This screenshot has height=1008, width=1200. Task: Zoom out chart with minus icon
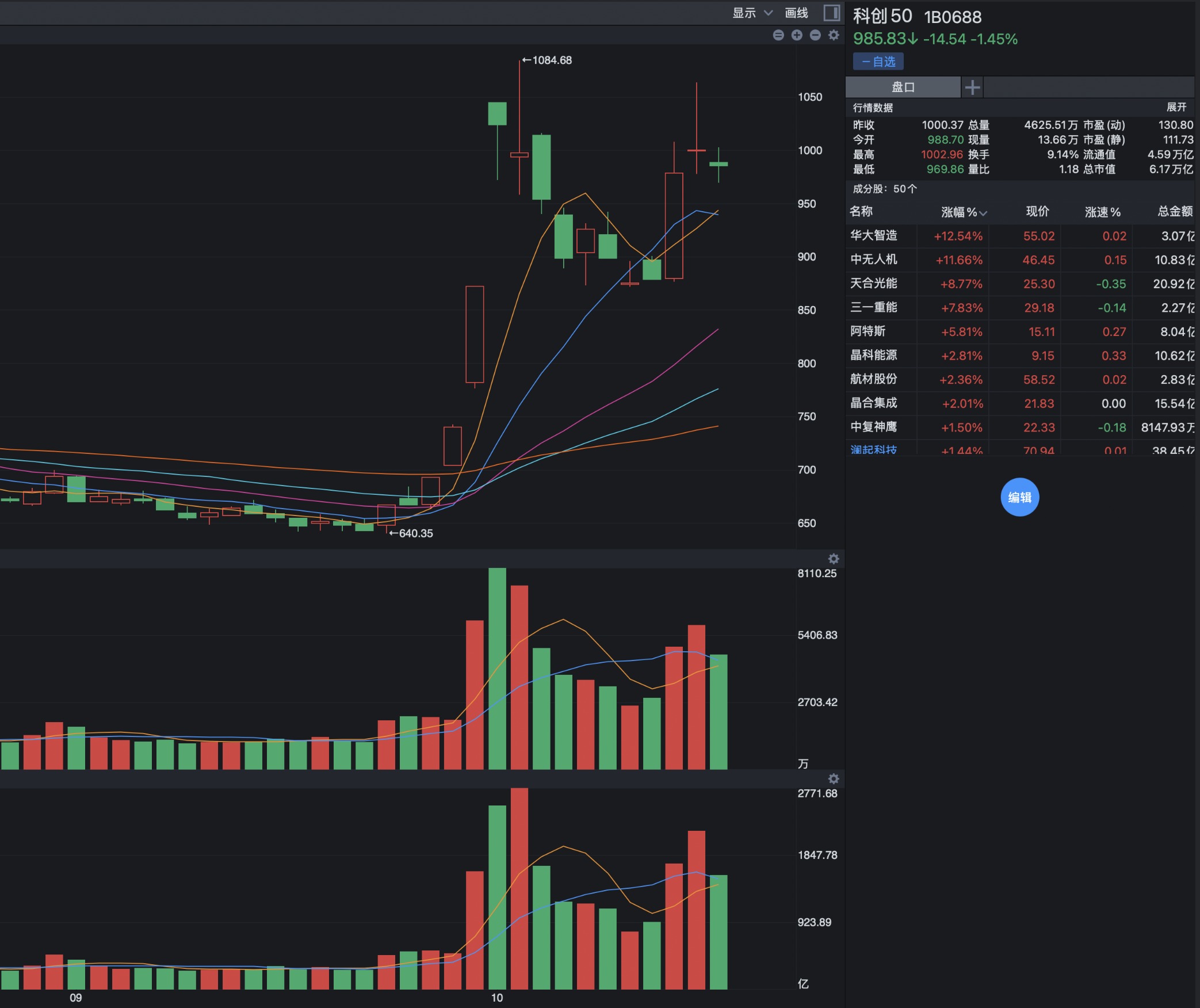click(815, 36)
